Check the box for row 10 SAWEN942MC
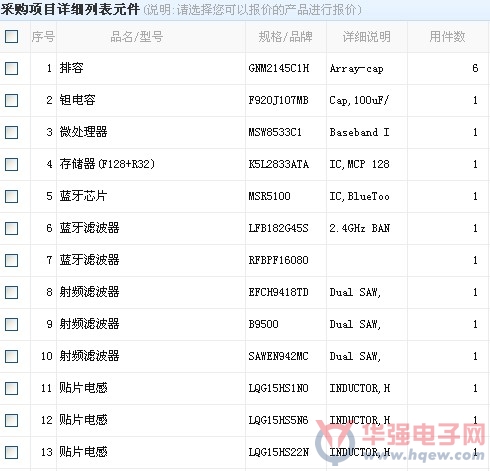The height and width of the screenshot is (471, 490). tap(11, 356)
